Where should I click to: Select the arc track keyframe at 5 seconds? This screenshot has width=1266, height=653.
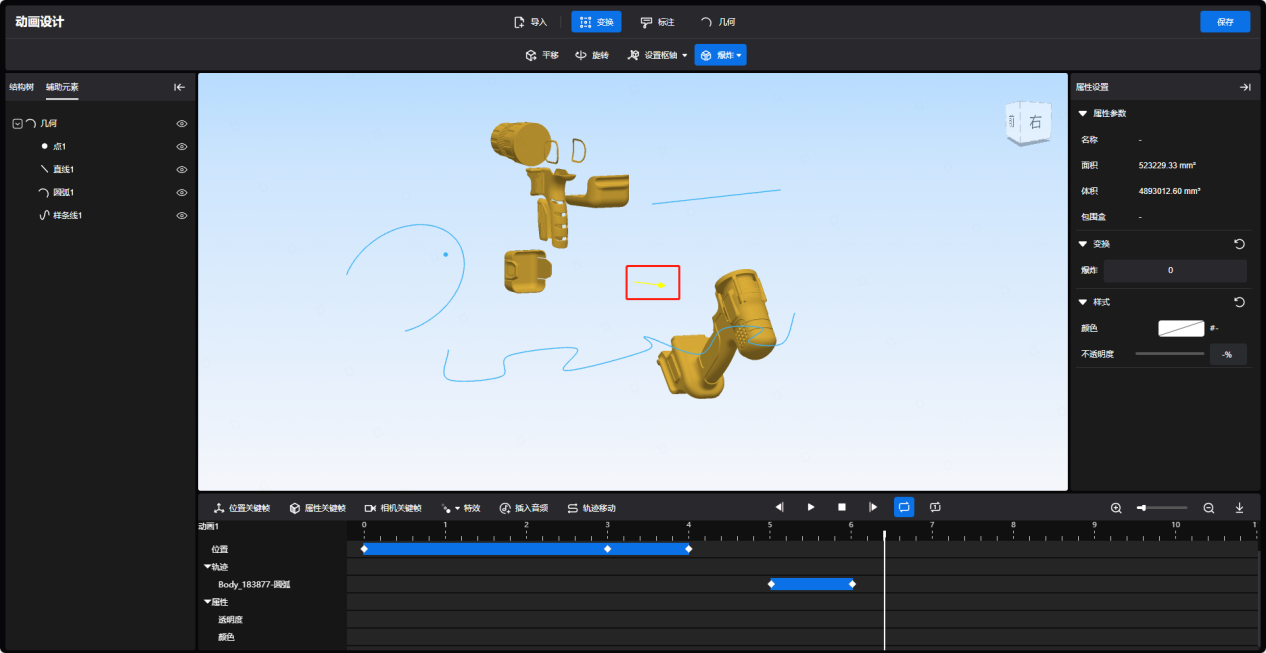coord(771,584)
